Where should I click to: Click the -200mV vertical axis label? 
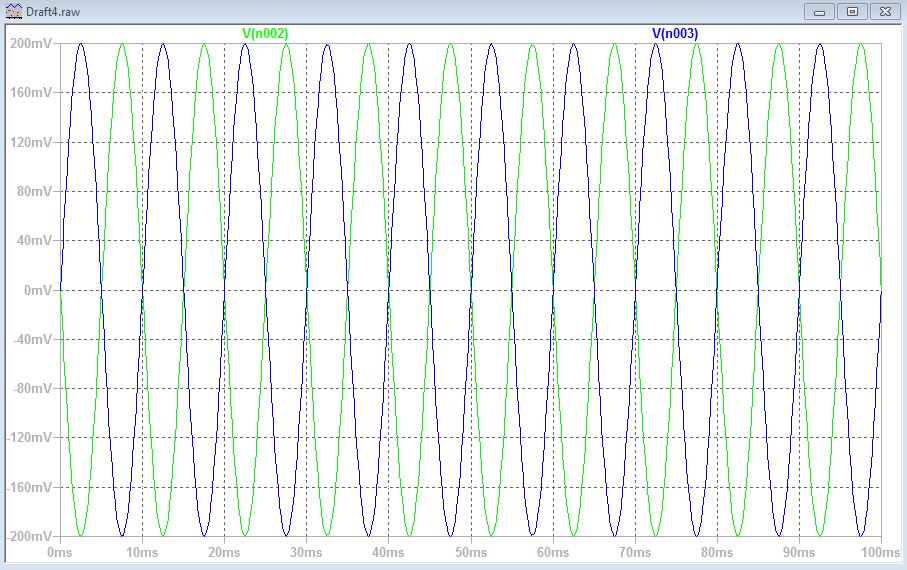click(x=30, y=536)
